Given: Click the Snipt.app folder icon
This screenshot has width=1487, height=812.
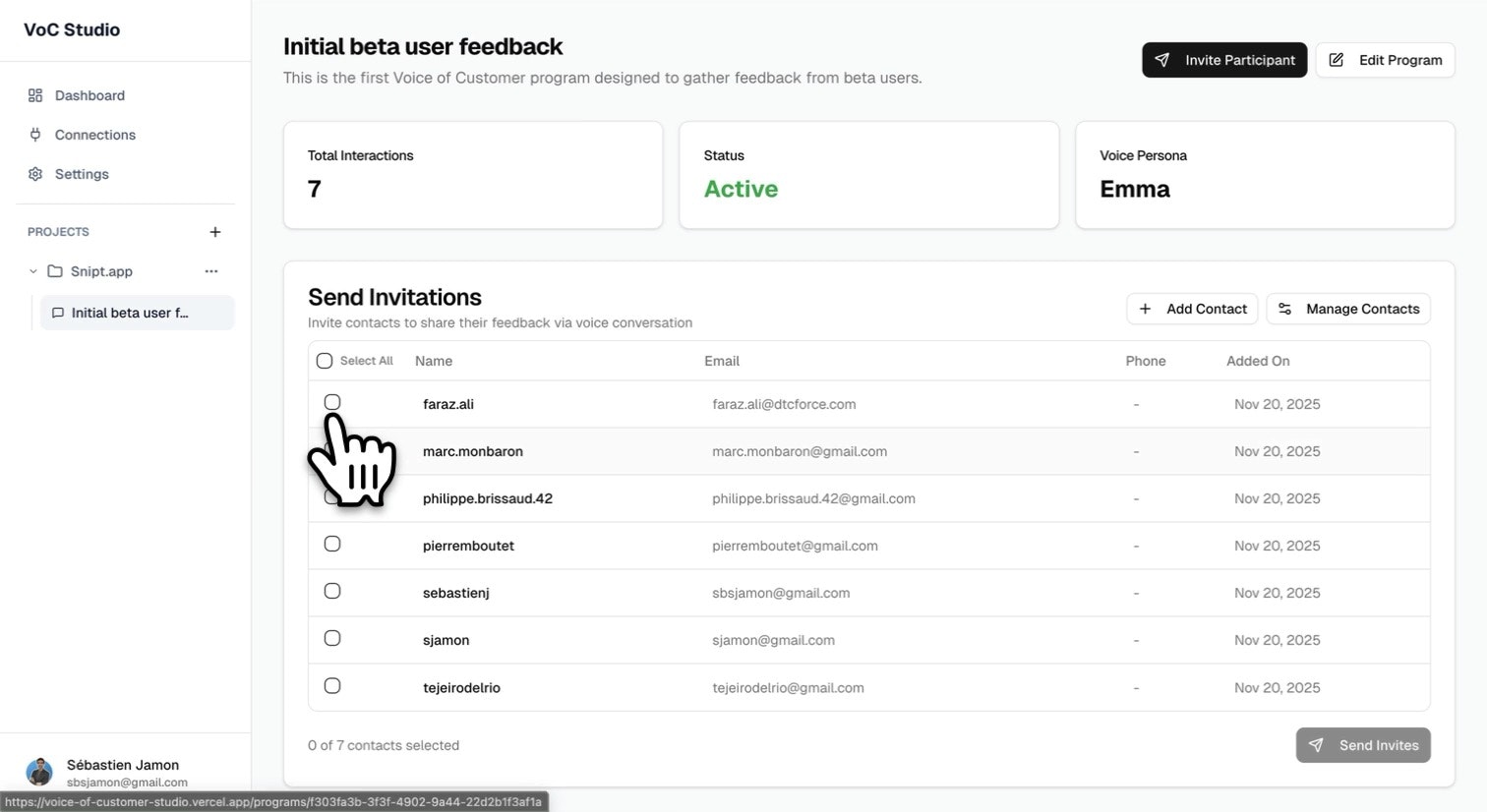Looking at the screenshot, I should (x=55, y=271).
